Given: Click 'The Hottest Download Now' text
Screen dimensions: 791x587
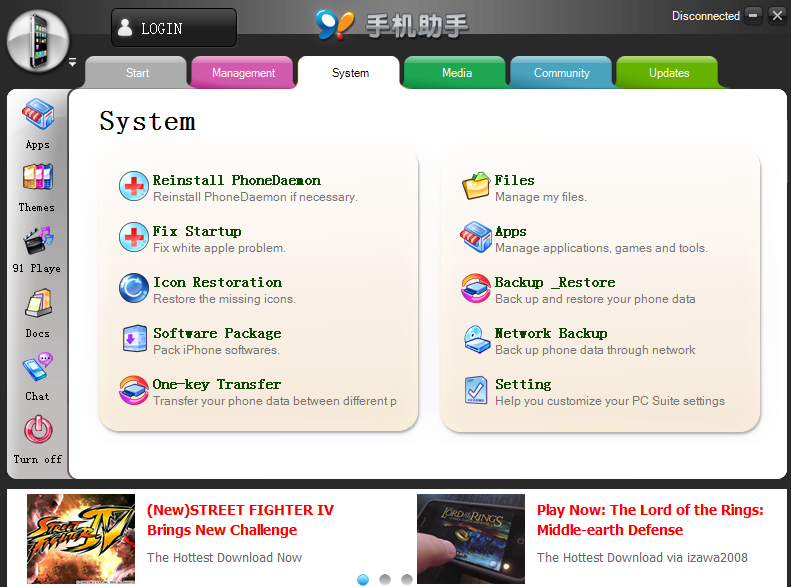Looking at the screenshot, I should click(224, 557).
